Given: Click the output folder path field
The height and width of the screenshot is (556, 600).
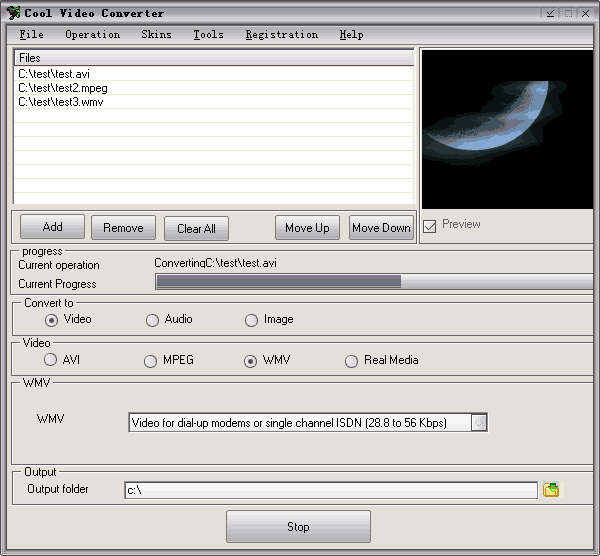Looking at the screenshot, I should pyautogui.click(x=330, y=490).
